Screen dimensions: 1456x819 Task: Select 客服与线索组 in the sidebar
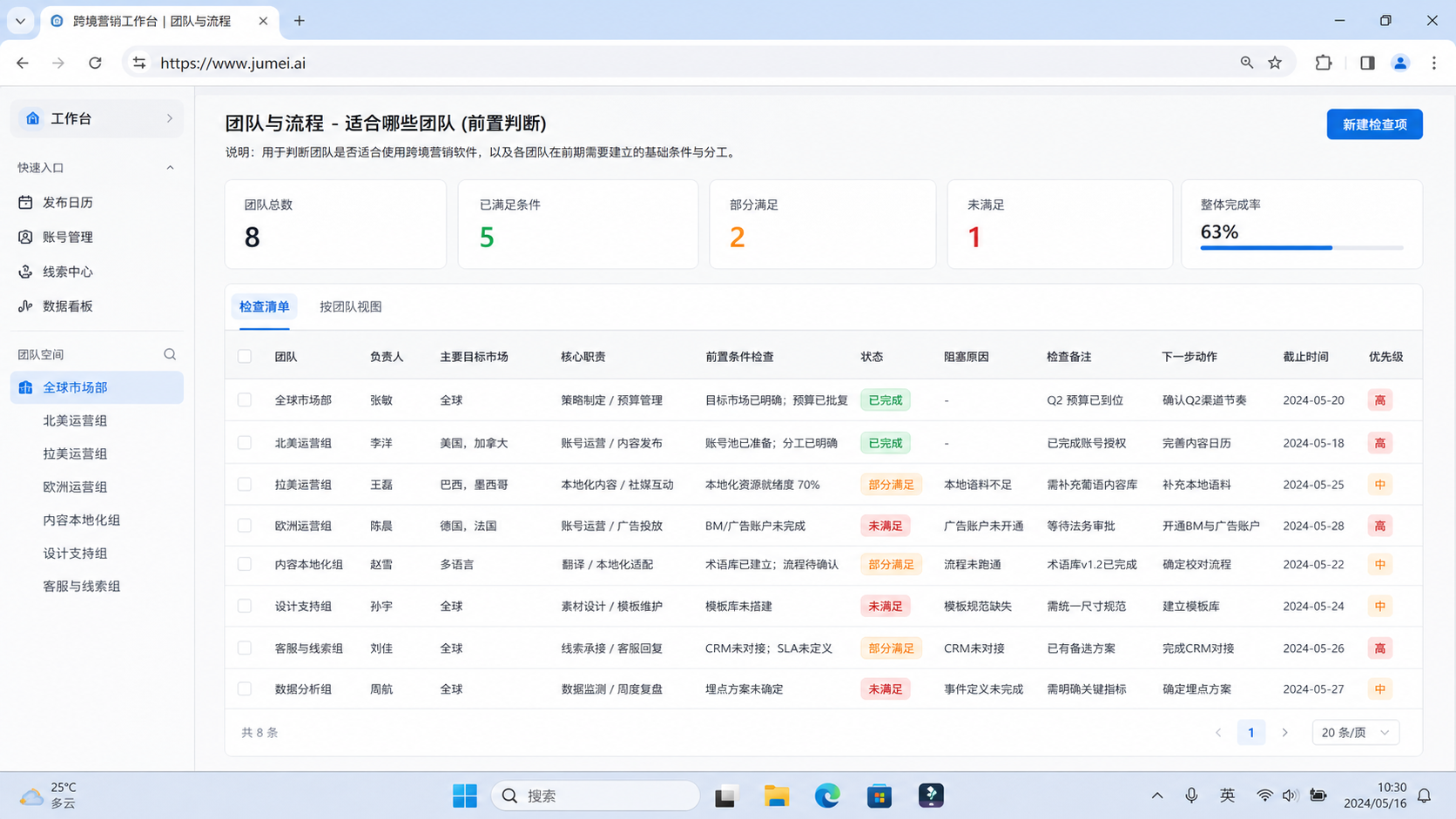81,586
